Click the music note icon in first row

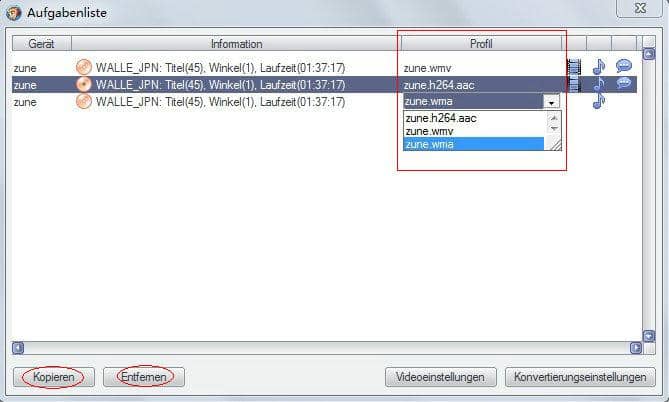click(599, 67)
